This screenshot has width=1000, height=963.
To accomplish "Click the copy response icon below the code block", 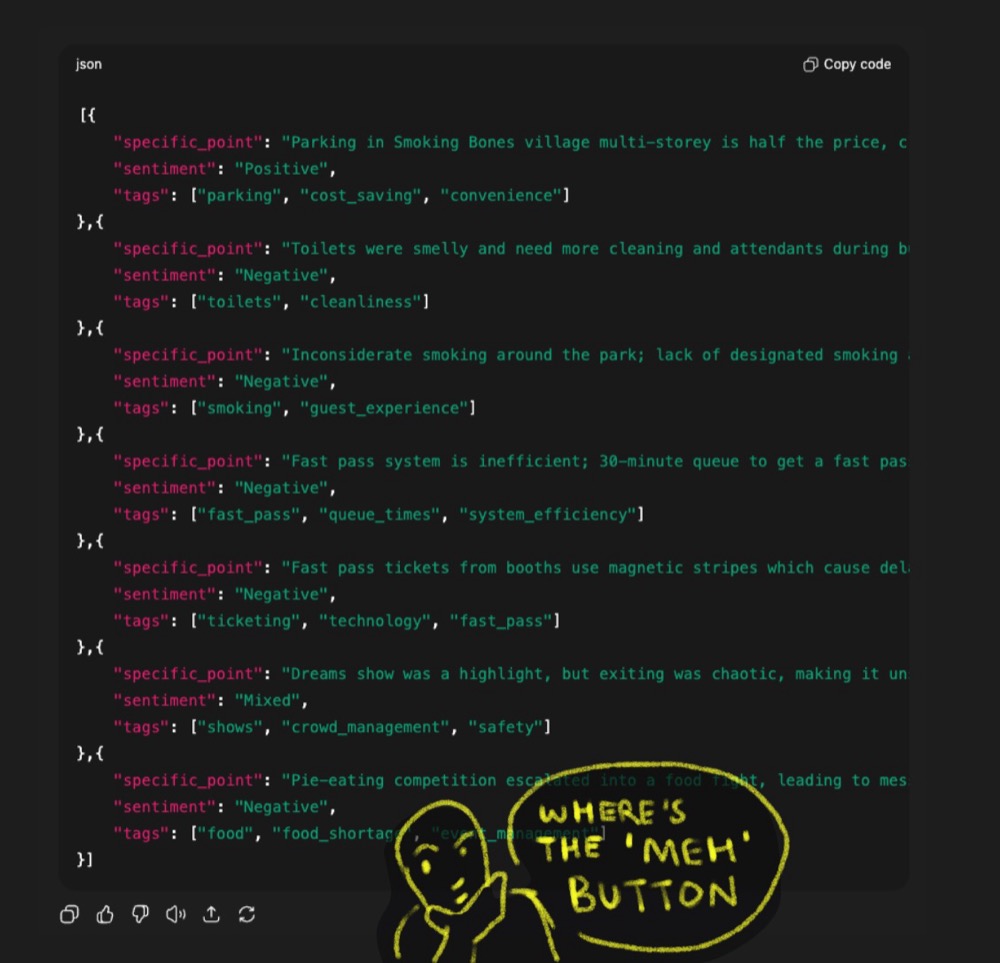I will pos(69,914).
